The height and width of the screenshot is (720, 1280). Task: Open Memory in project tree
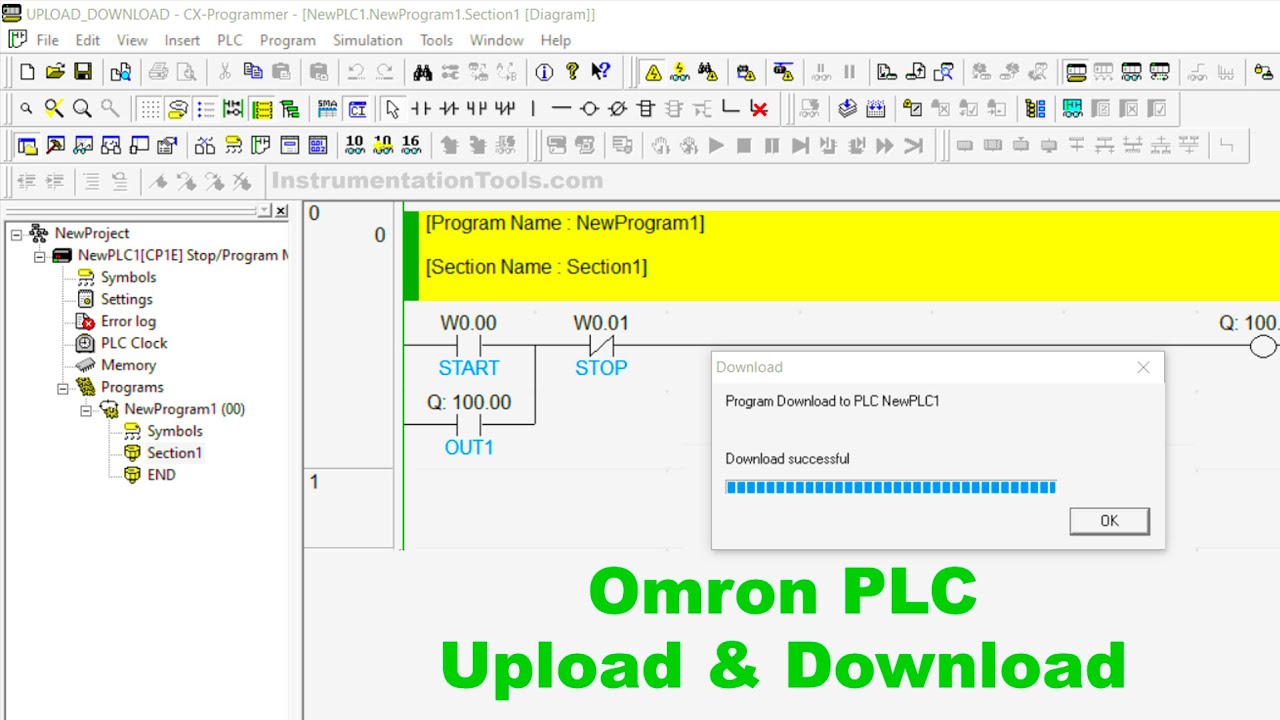pyautogui.click(x=128, y=365)
